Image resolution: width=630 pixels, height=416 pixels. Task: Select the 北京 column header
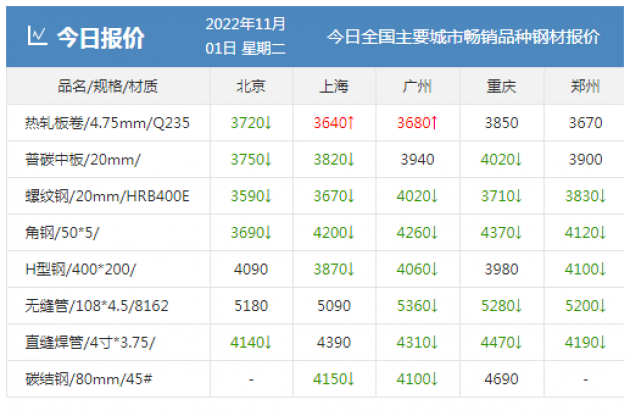pyautogui.click(x=251, y=86)
